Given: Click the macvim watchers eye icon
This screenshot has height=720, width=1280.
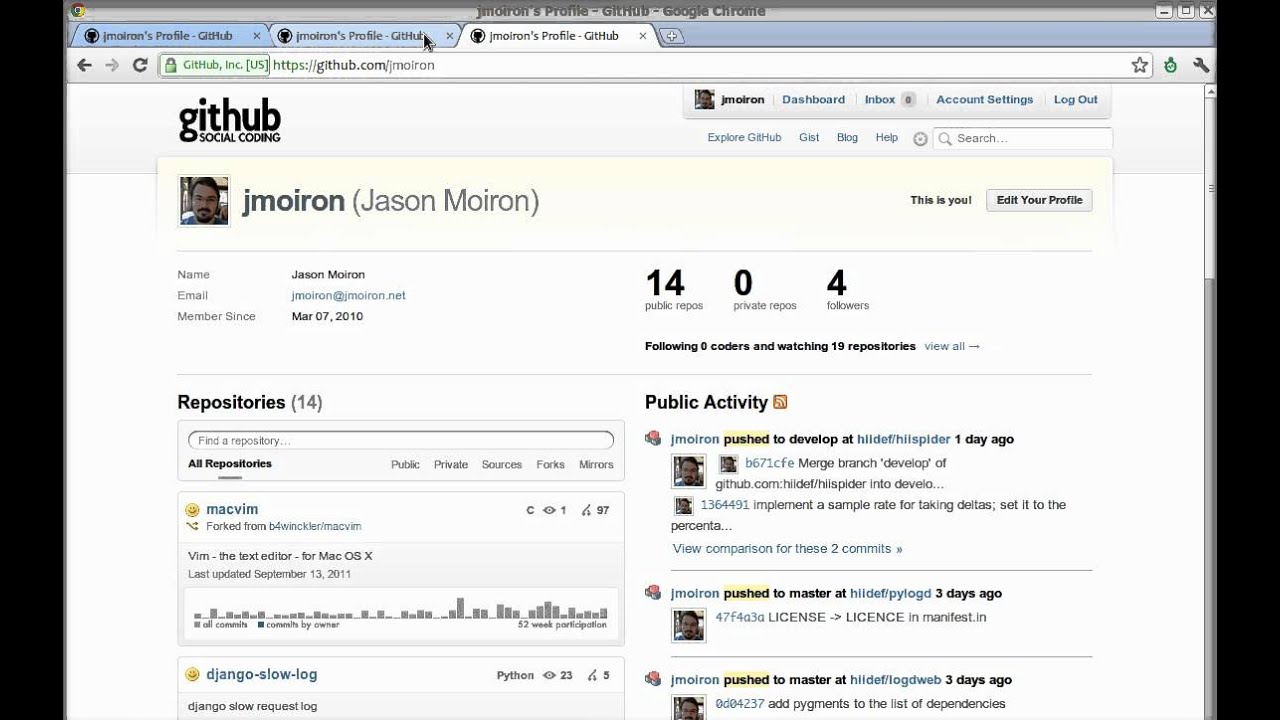Looking at the screenshot, I should 549,510.
